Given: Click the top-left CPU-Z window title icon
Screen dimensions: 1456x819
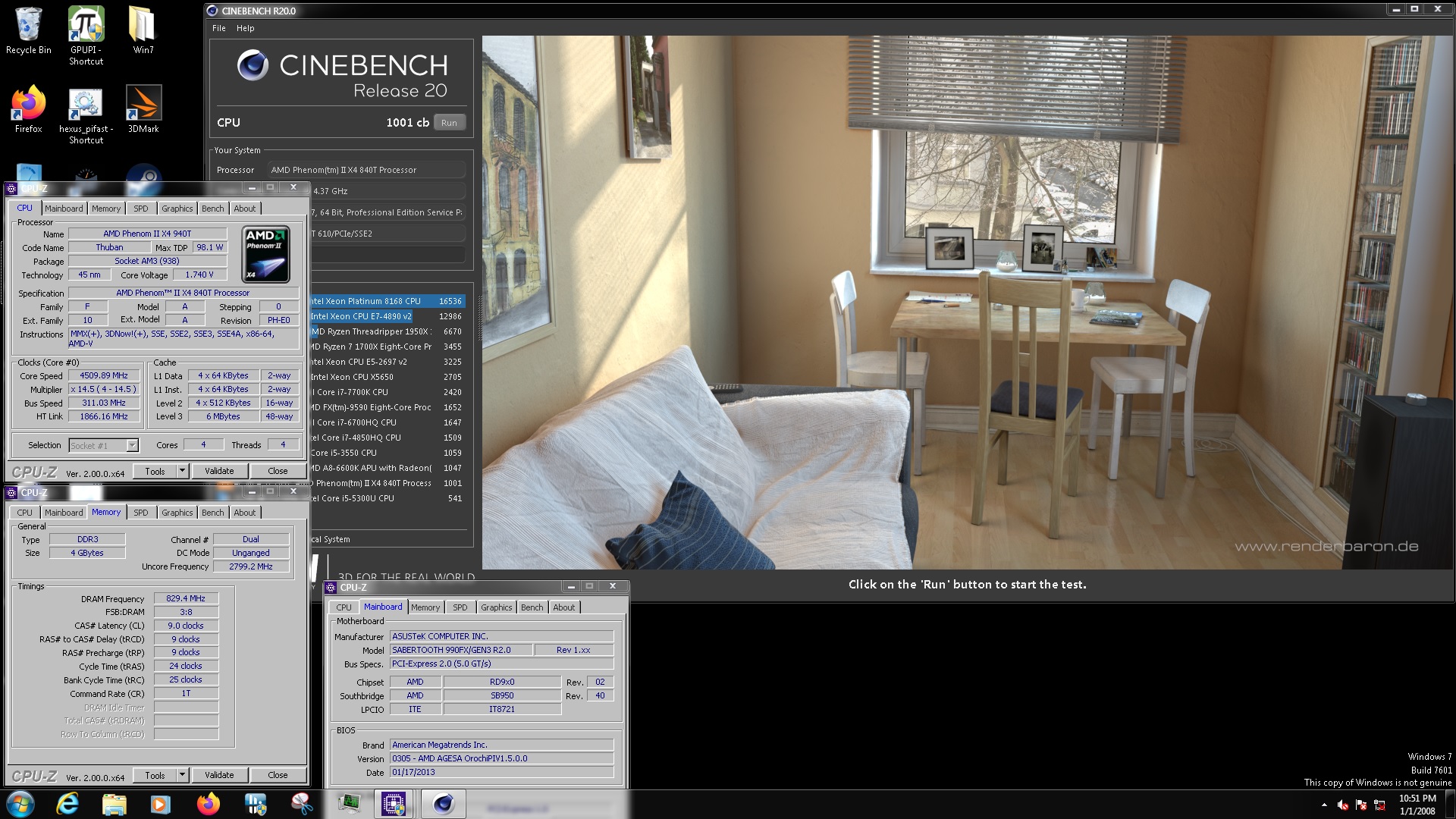Looking at the screenshot, I should tap(11, 188).
